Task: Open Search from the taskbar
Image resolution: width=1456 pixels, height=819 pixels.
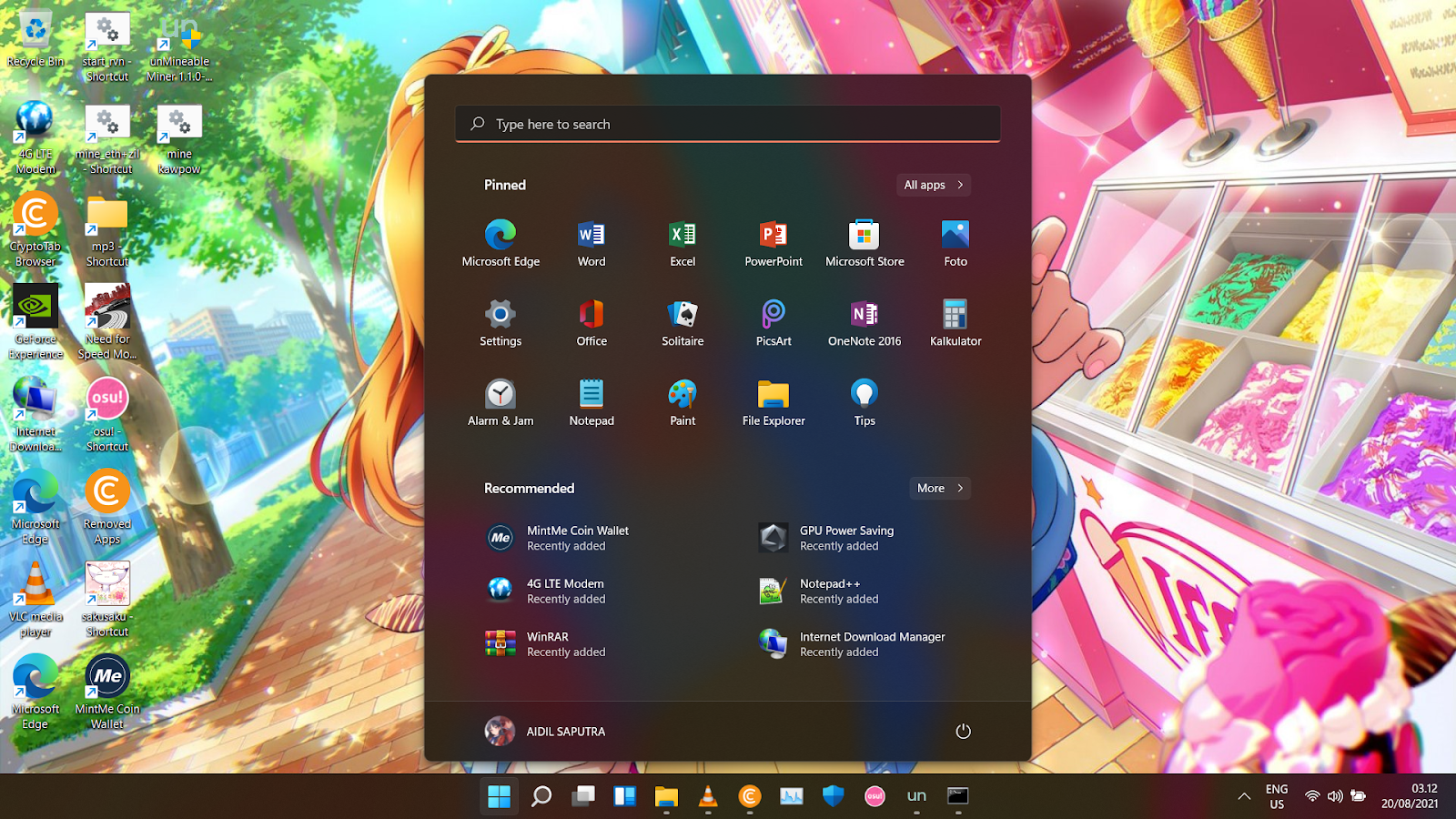Action: click(541, 796)
